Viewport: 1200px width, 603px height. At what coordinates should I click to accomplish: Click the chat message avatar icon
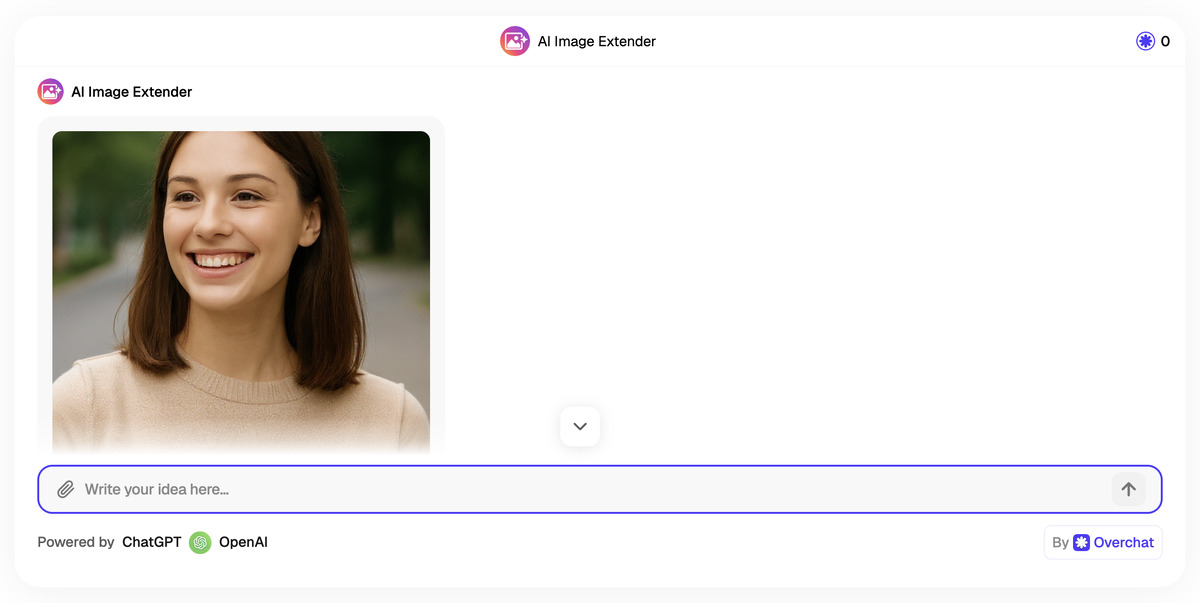pos(50,92)
